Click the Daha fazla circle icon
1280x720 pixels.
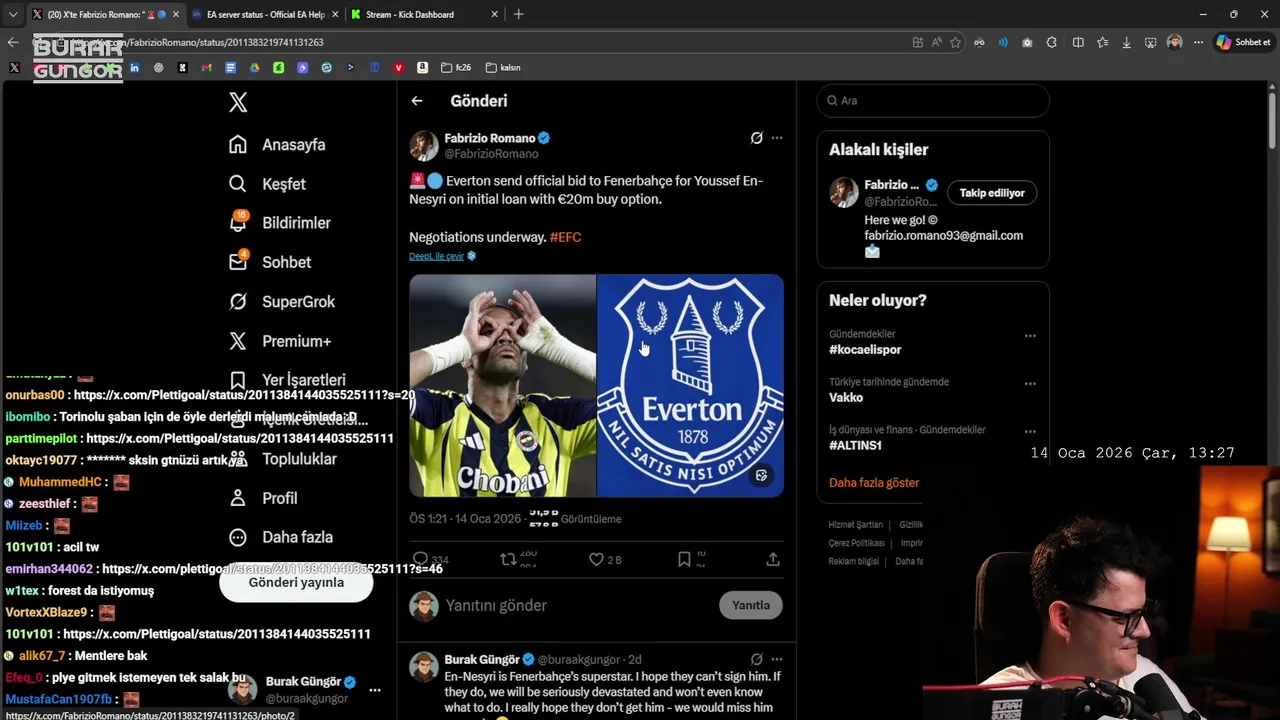click(238, 537)
